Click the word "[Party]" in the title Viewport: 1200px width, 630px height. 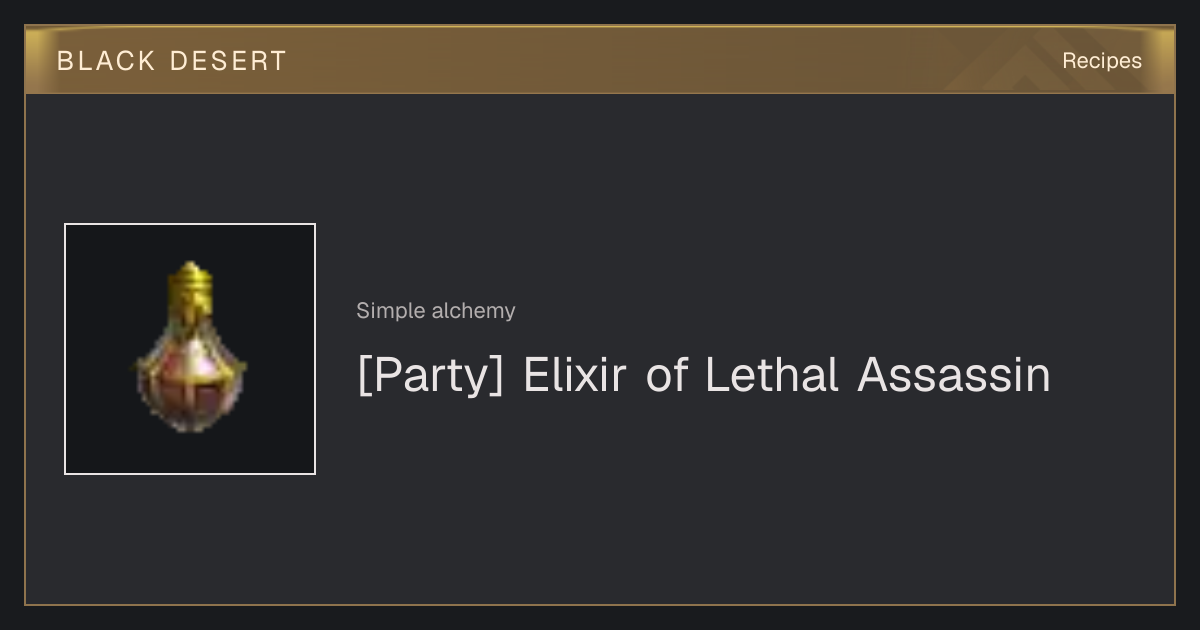coord(431,376)
